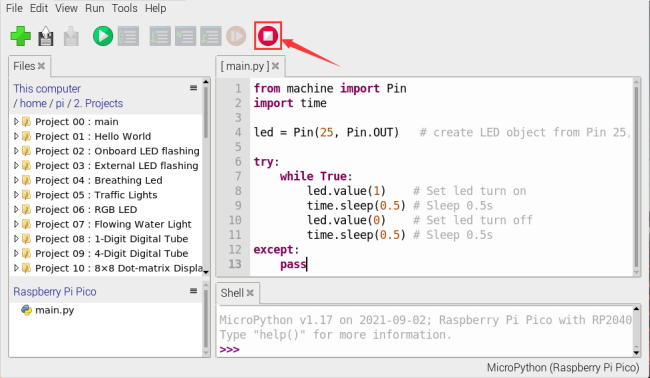Navigate to 2. Projects in path
The image size is (650, 378).
(x=98, y=103)
